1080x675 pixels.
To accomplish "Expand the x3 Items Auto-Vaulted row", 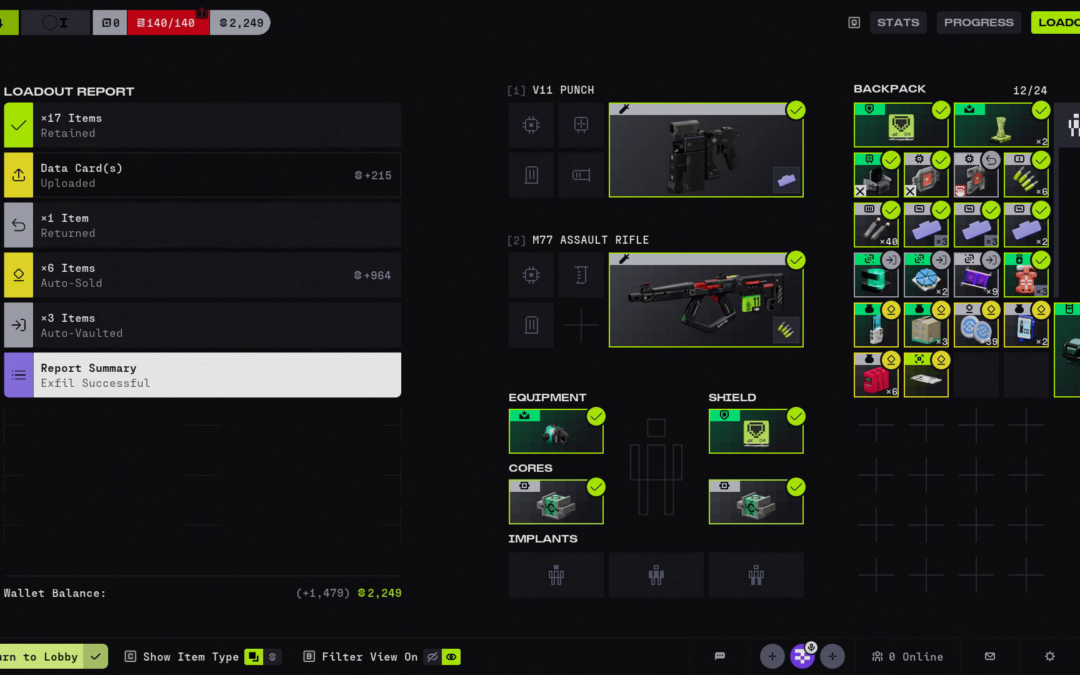I will [x=202, y=325].
